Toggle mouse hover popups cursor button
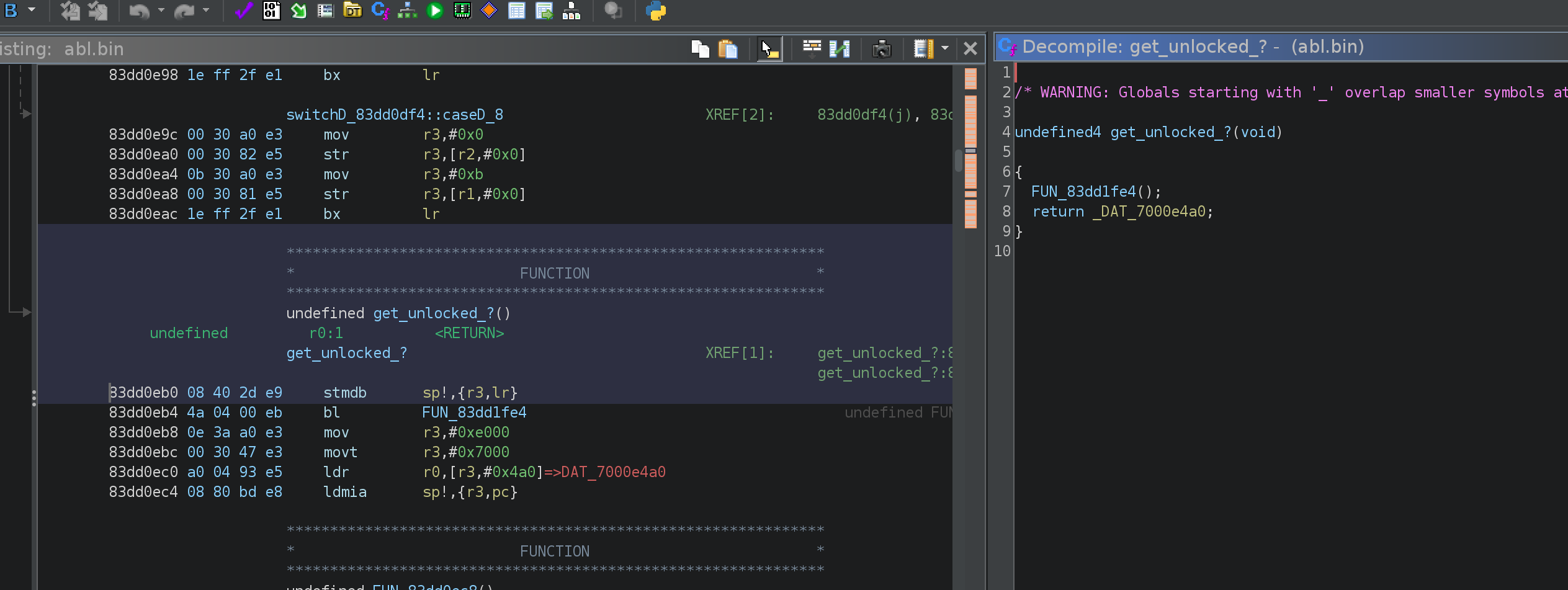Viewport: 1568px width, 590px height. [769, 48]
